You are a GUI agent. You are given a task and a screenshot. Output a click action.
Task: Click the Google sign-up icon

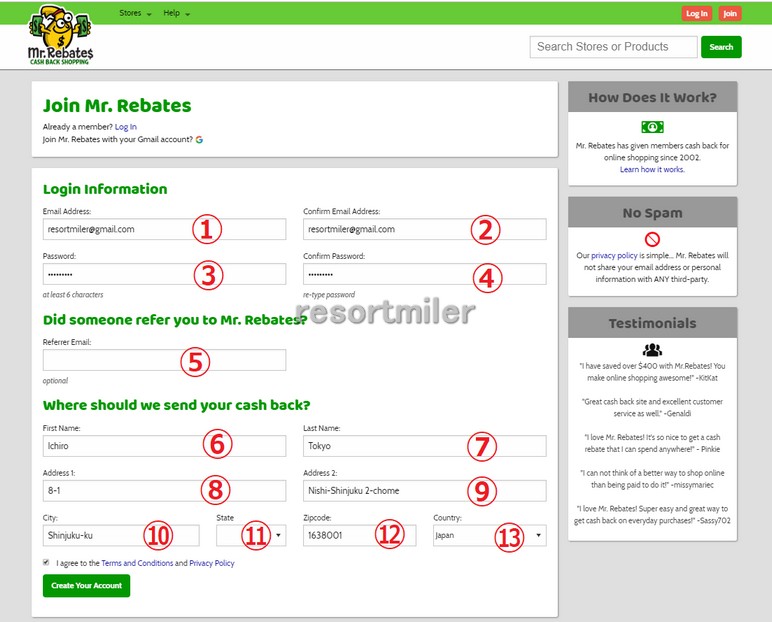pos(199,140)
